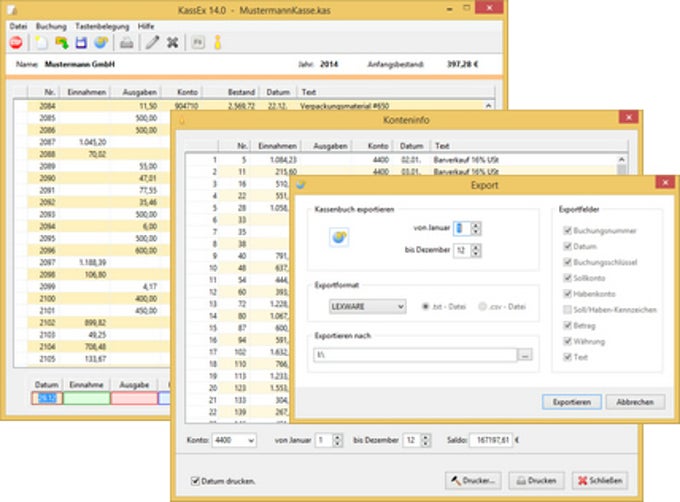Click the gray Fn key toolbar icon
The image size is (680, 502).
pyautogui.click(x=198, y=42)
